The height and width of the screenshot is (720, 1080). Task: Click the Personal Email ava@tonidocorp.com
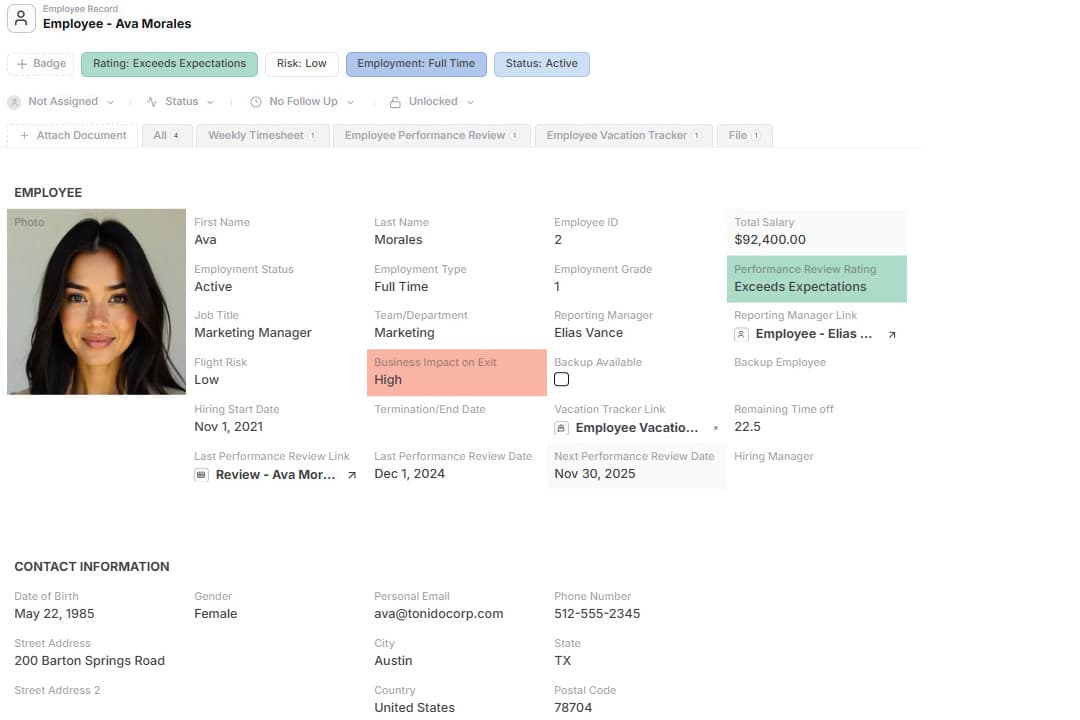pos(439,614)
